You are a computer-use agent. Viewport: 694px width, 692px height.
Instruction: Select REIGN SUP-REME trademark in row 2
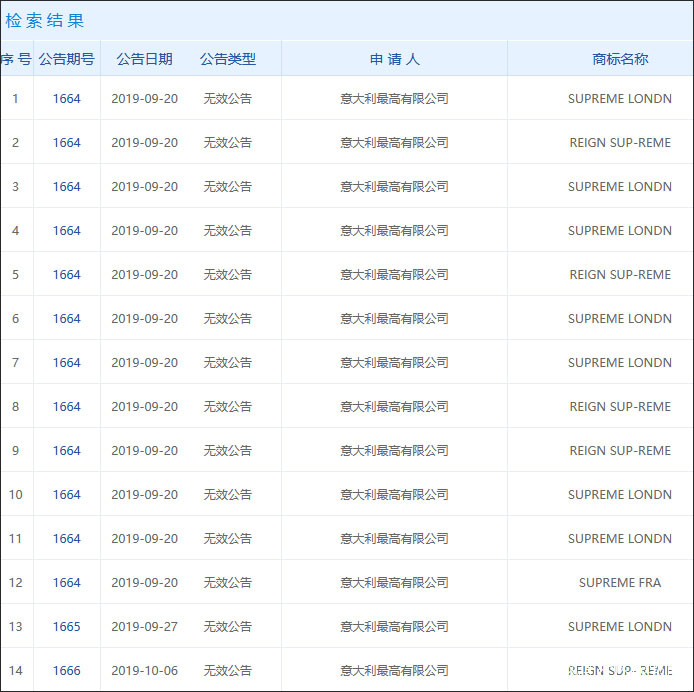(x=620, y=143)
